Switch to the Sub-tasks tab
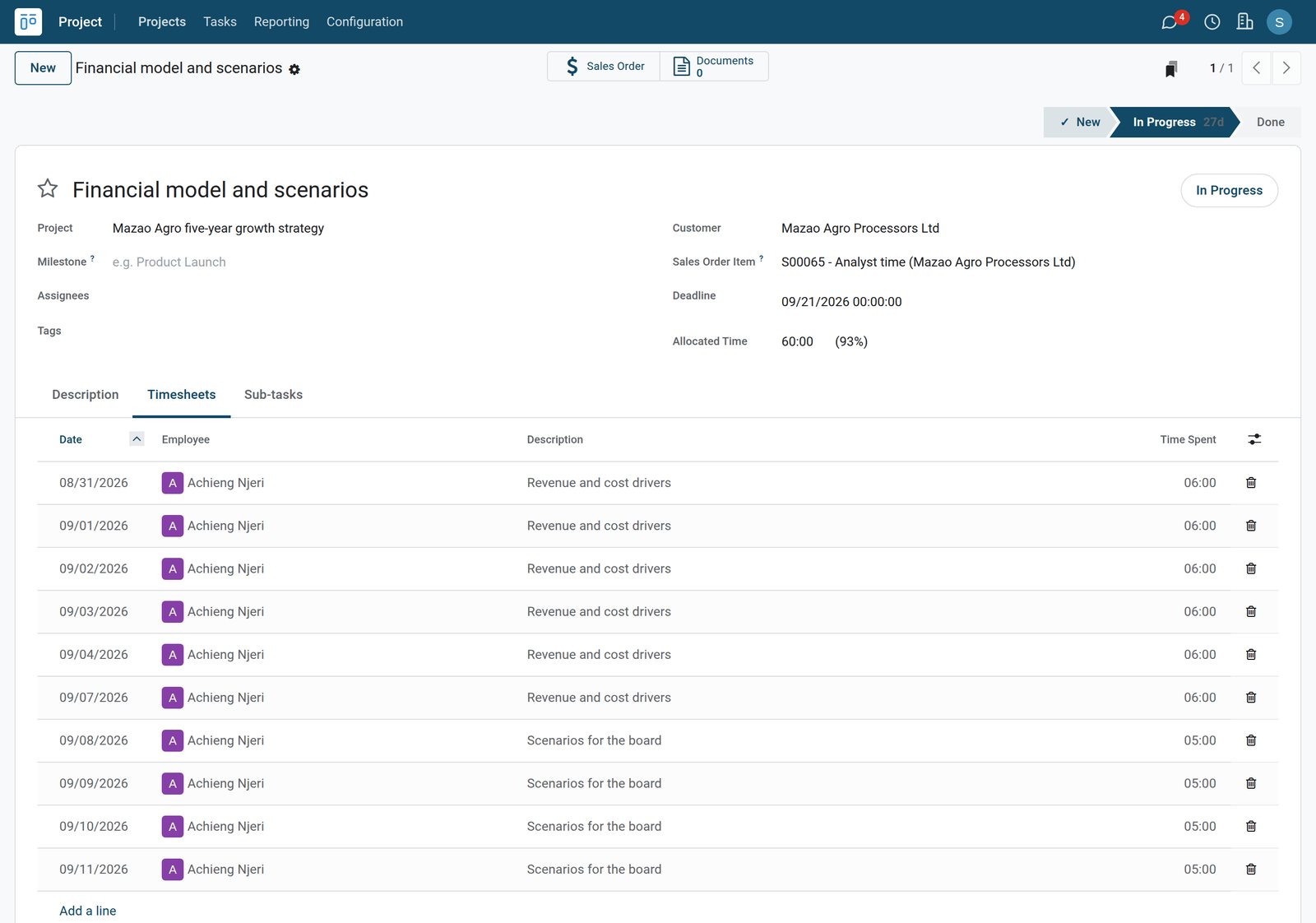1316x923 pixels. 273,395
